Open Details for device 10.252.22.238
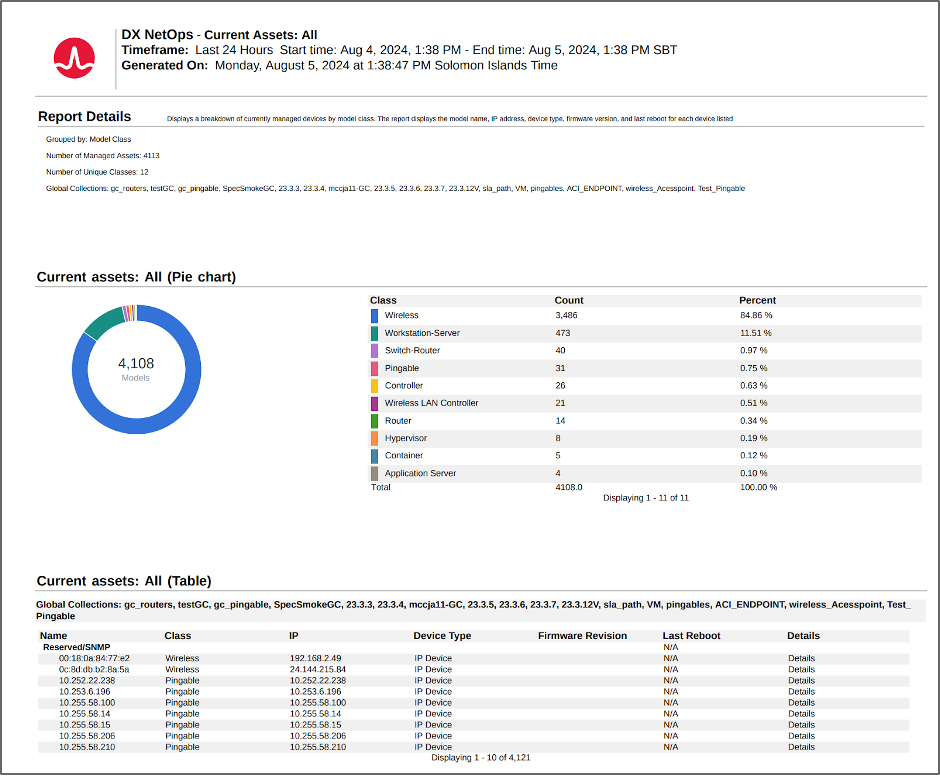 pyautogui.click(x=801, y=680)
